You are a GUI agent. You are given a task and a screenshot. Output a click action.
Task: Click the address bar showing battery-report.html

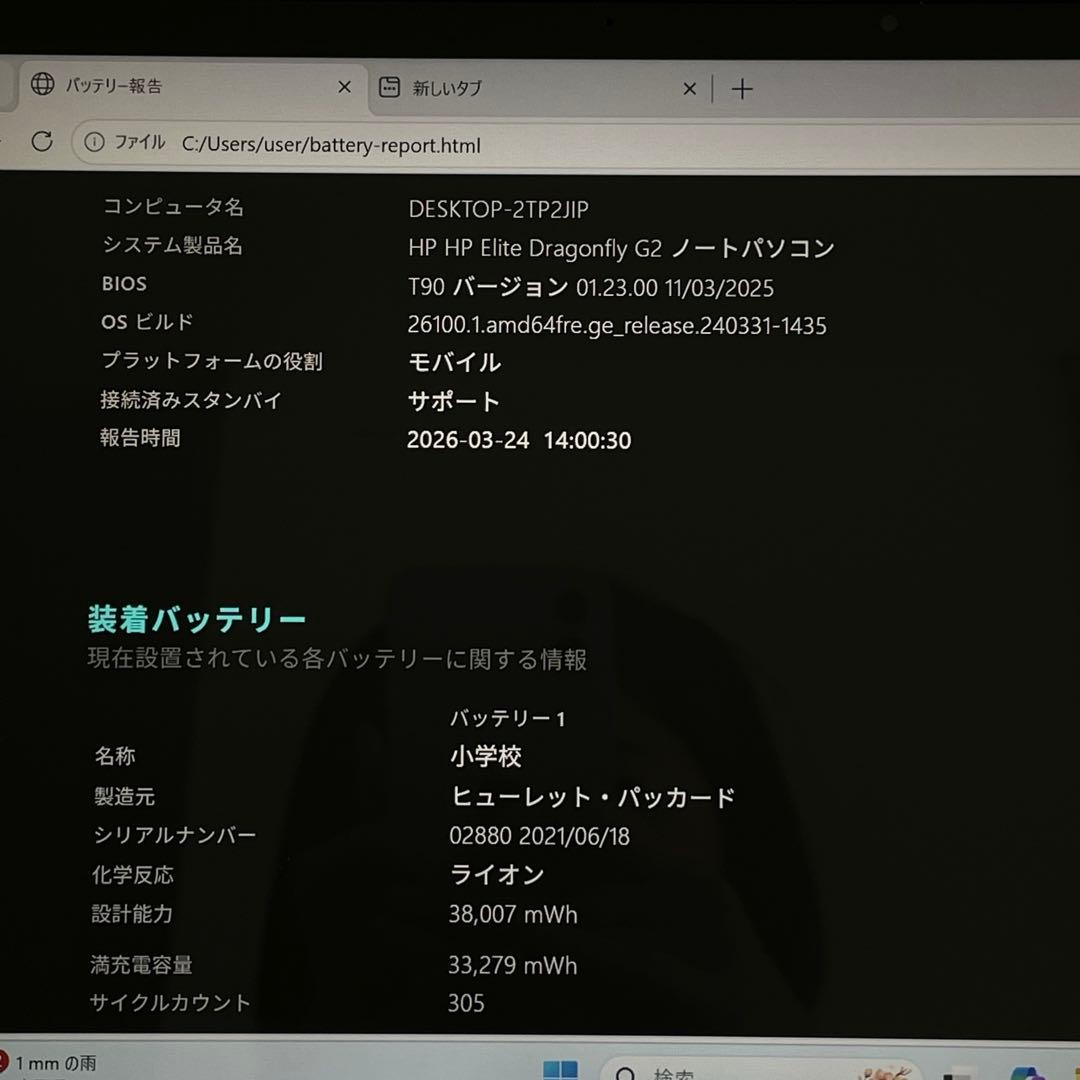click(575, 144)
